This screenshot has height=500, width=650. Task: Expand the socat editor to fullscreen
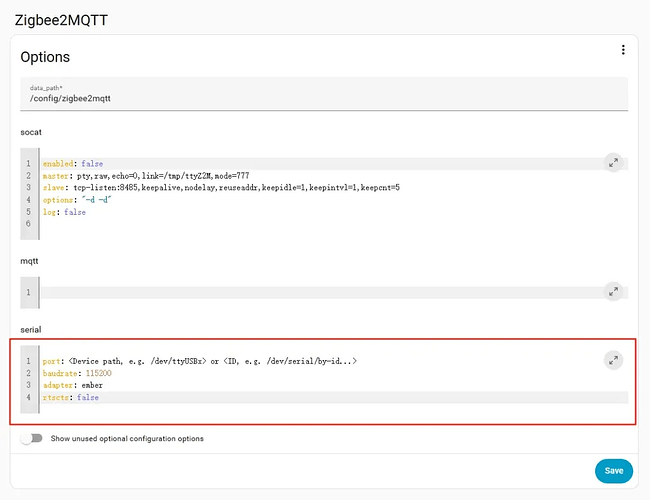tap(613, 163)
